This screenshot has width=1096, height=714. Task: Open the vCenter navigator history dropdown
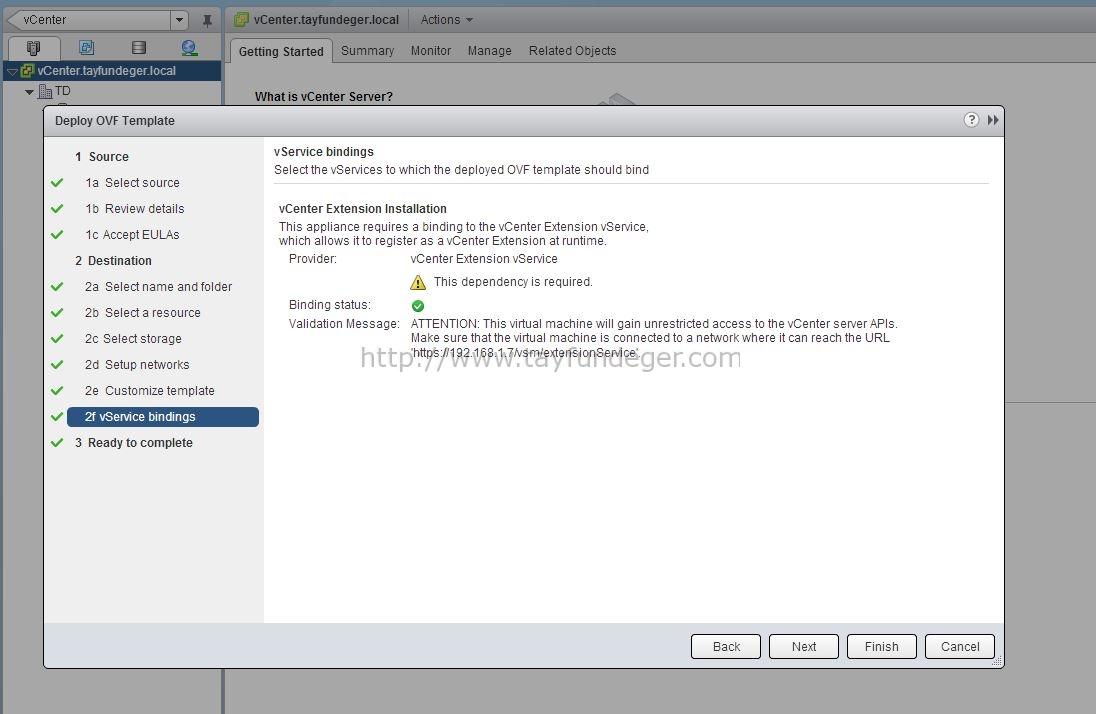click(x=180, y=20)
